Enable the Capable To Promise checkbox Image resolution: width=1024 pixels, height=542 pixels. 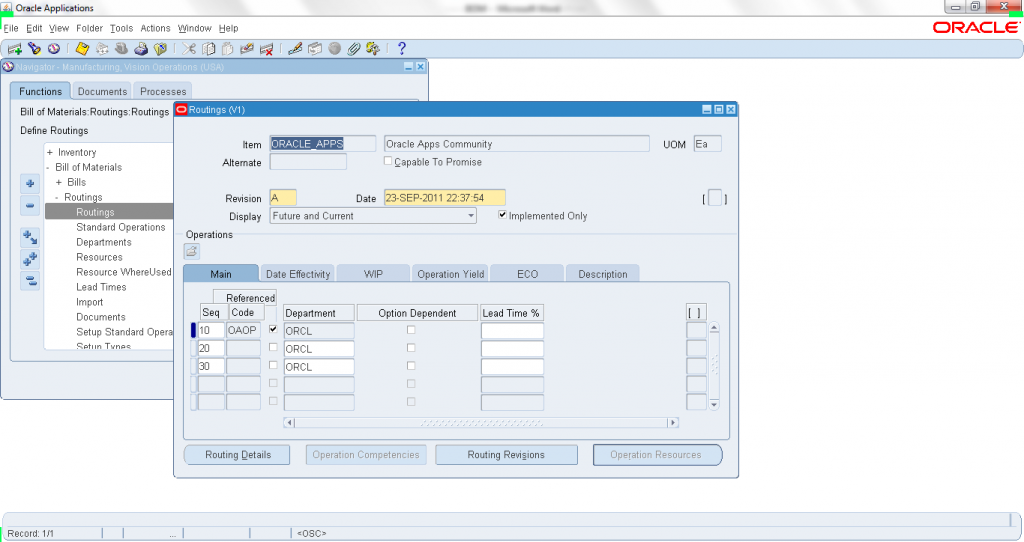pyautogui.click(x=389, y=161)
